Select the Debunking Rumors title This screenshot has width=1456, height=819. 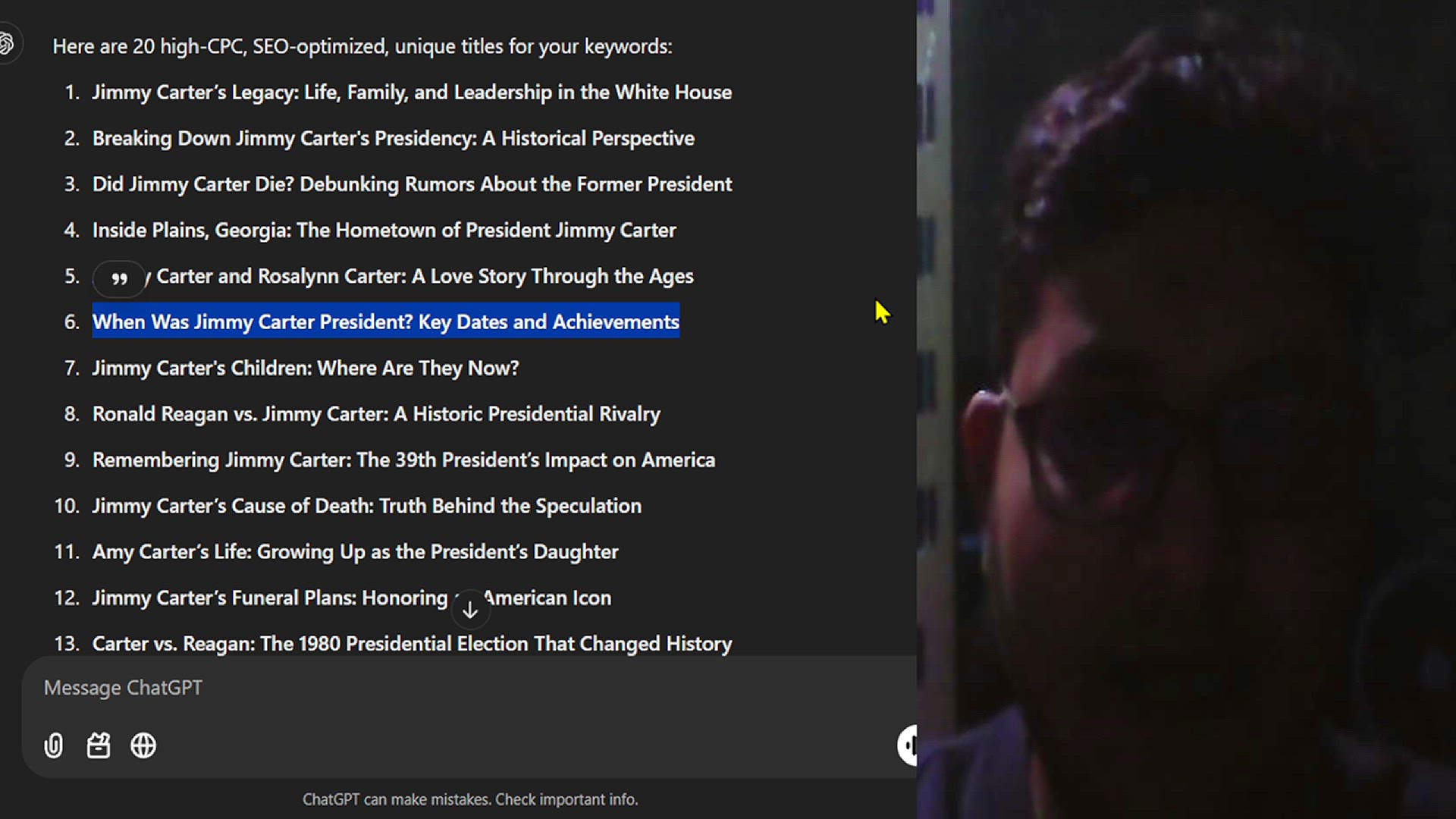(412, 184)
